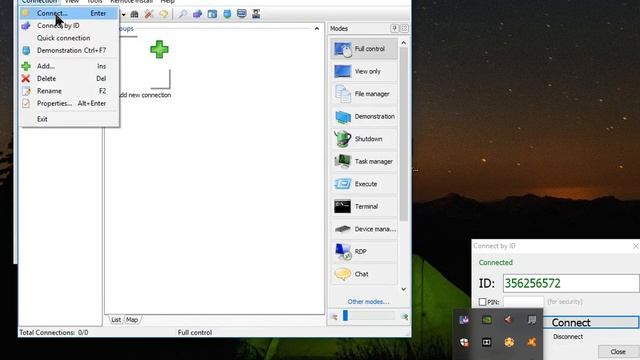
Task: Click the NVIDIA tray icon
Action: pyautogui.click(x=487, y=320)
